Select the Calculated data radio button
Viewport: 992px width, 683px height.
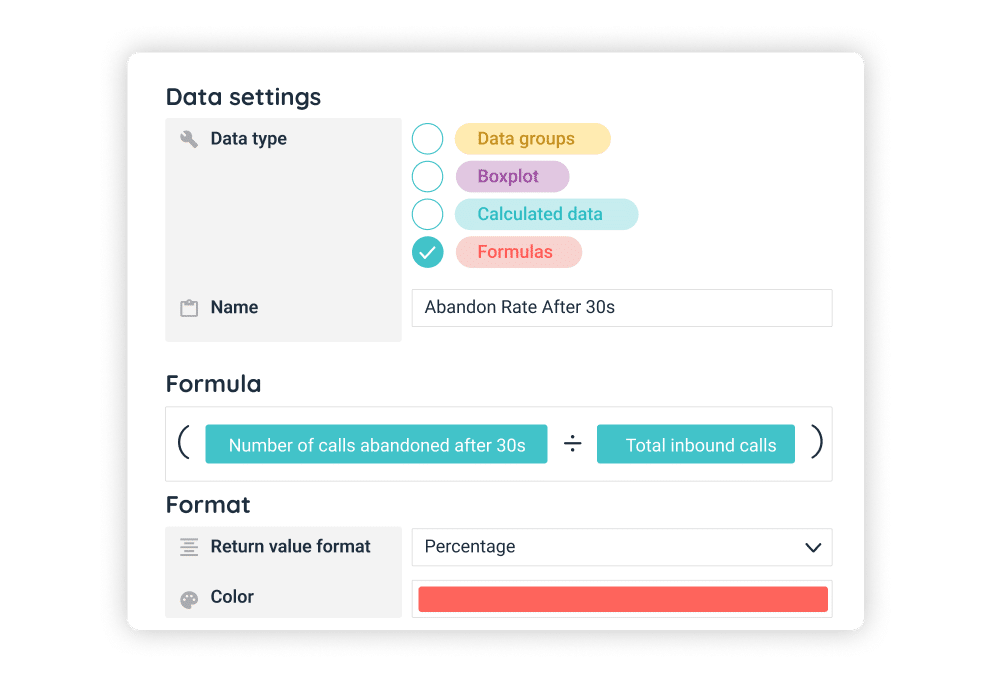tap(427, 214)
